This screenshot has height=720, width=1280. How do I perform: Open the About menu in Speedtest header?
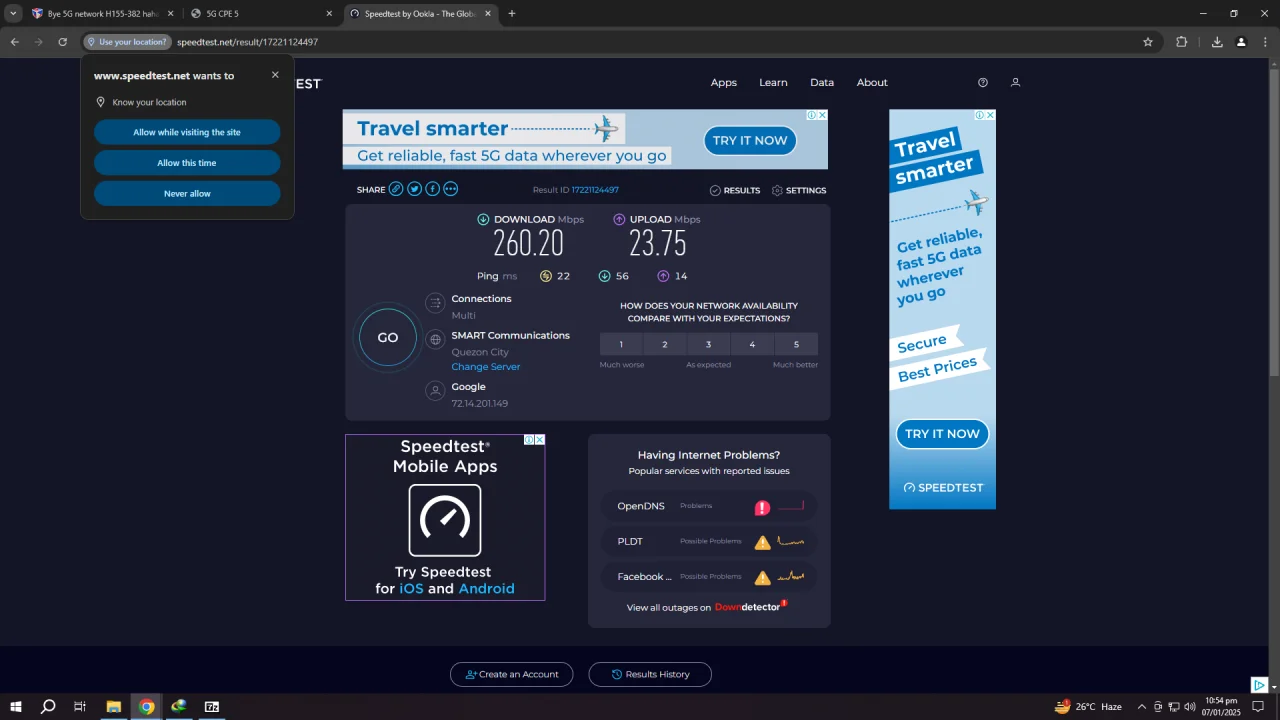pos(872,83)
